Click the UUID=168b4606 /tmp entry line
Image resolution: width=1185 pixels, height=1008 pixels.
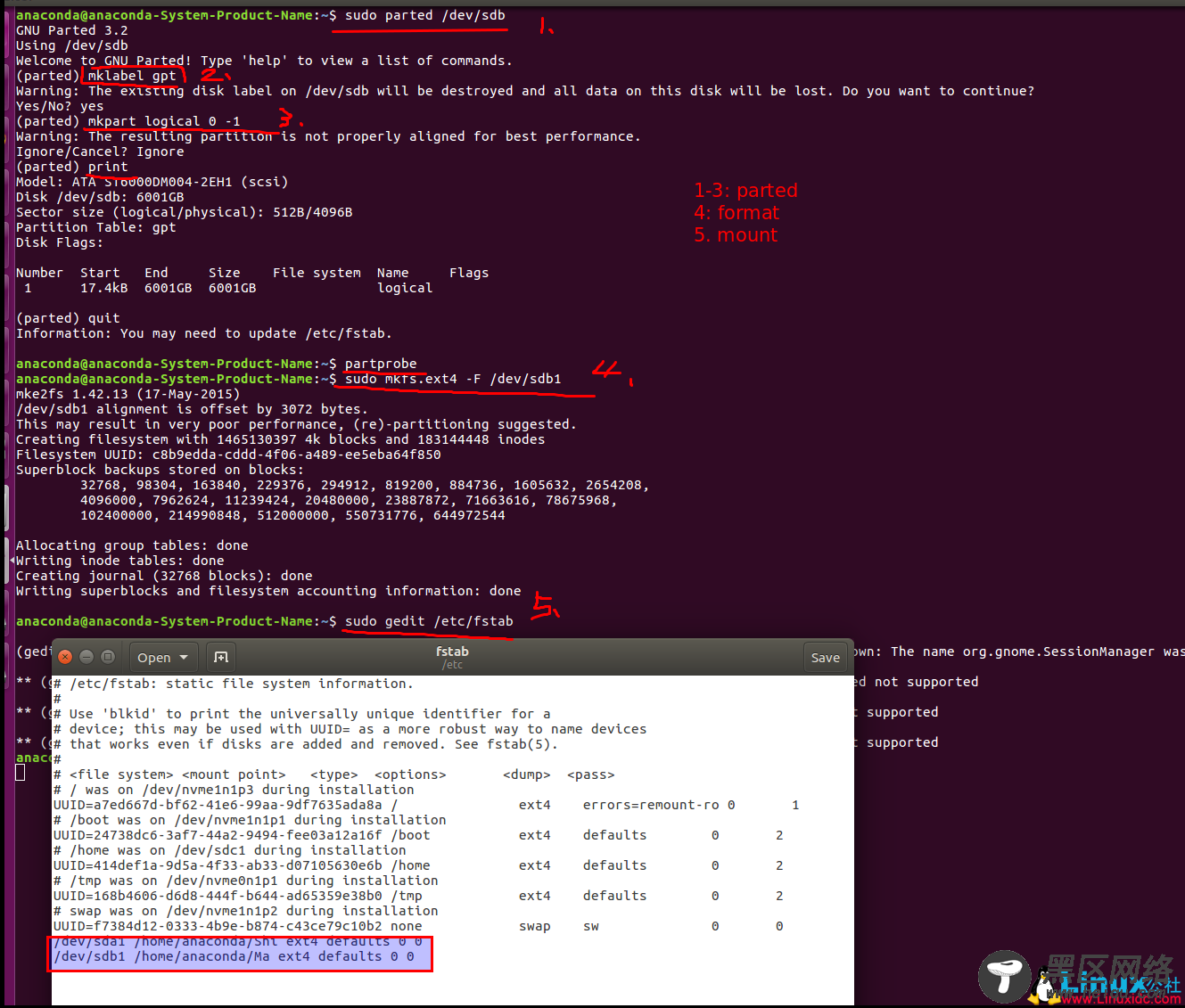click(418, 896)
